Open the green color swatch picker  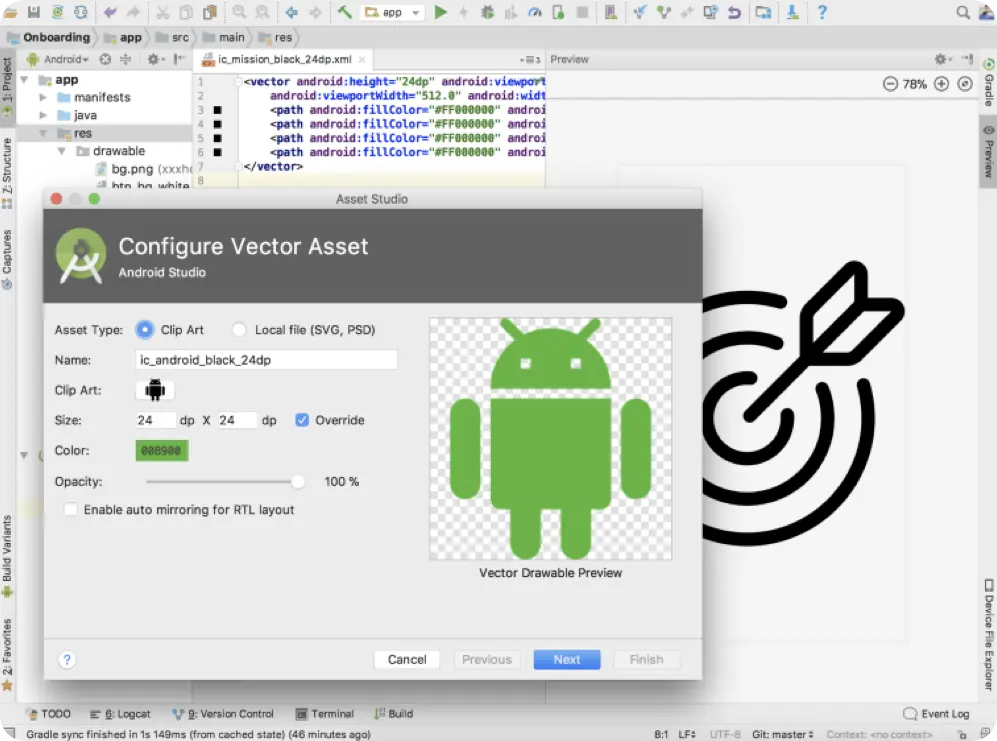[162, 450]
